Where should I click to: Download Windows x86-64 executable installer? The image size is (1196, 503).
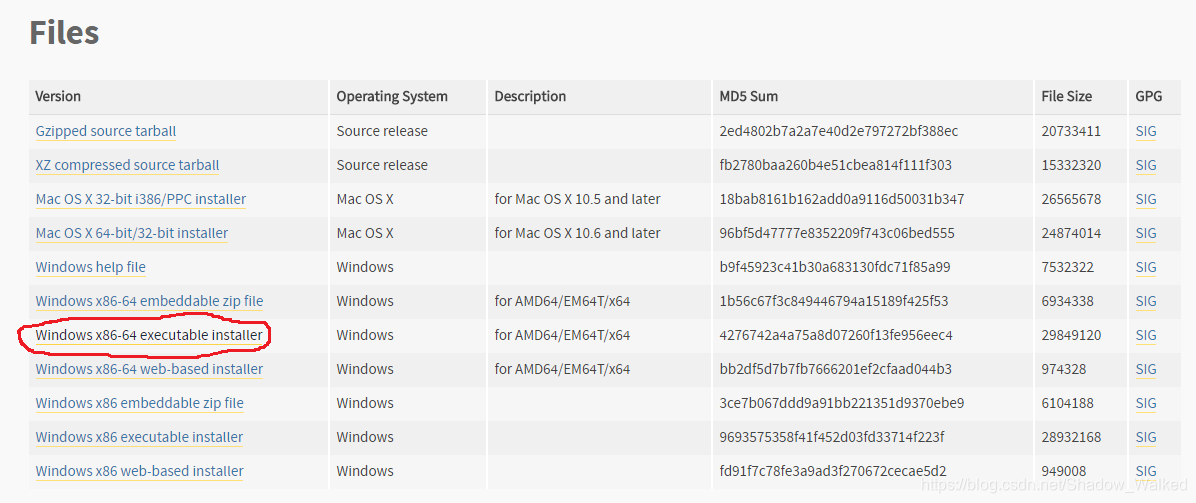tap(149, 335)
